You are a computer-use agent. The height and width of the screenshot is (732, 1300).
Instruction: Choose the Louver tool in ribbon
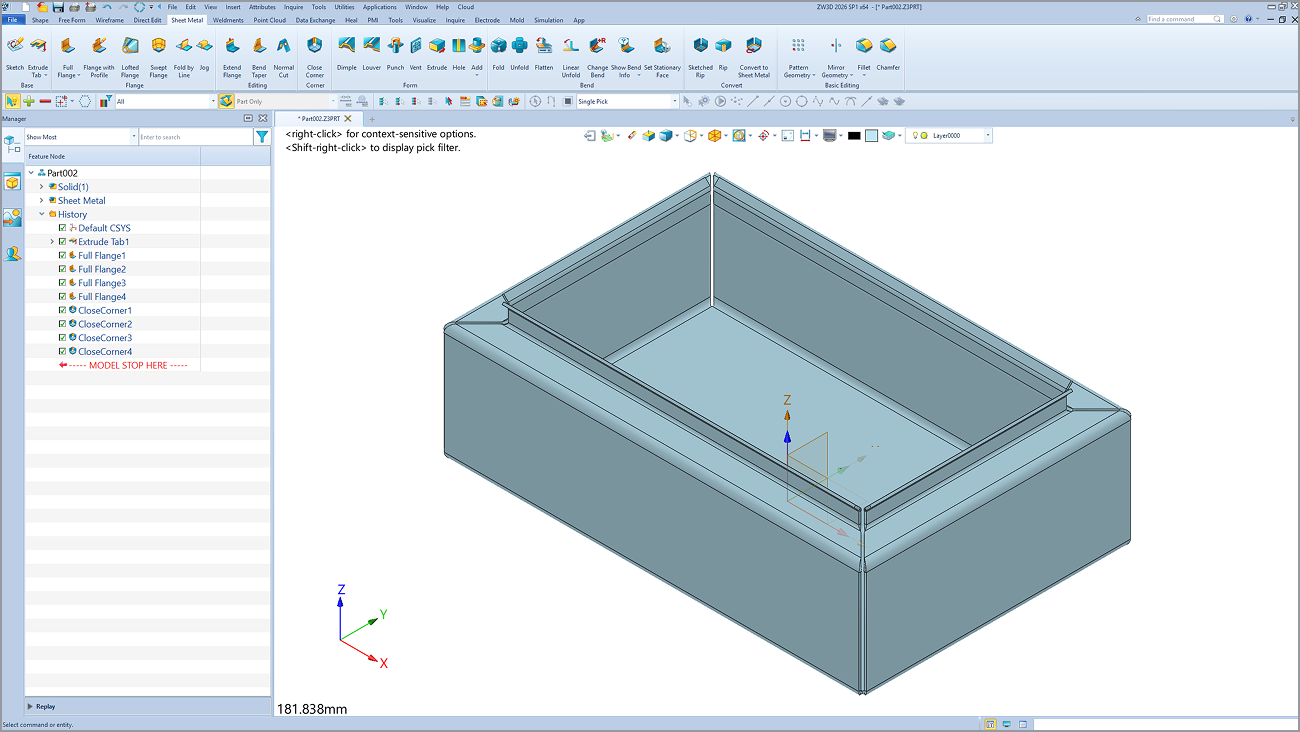point(371,47)
